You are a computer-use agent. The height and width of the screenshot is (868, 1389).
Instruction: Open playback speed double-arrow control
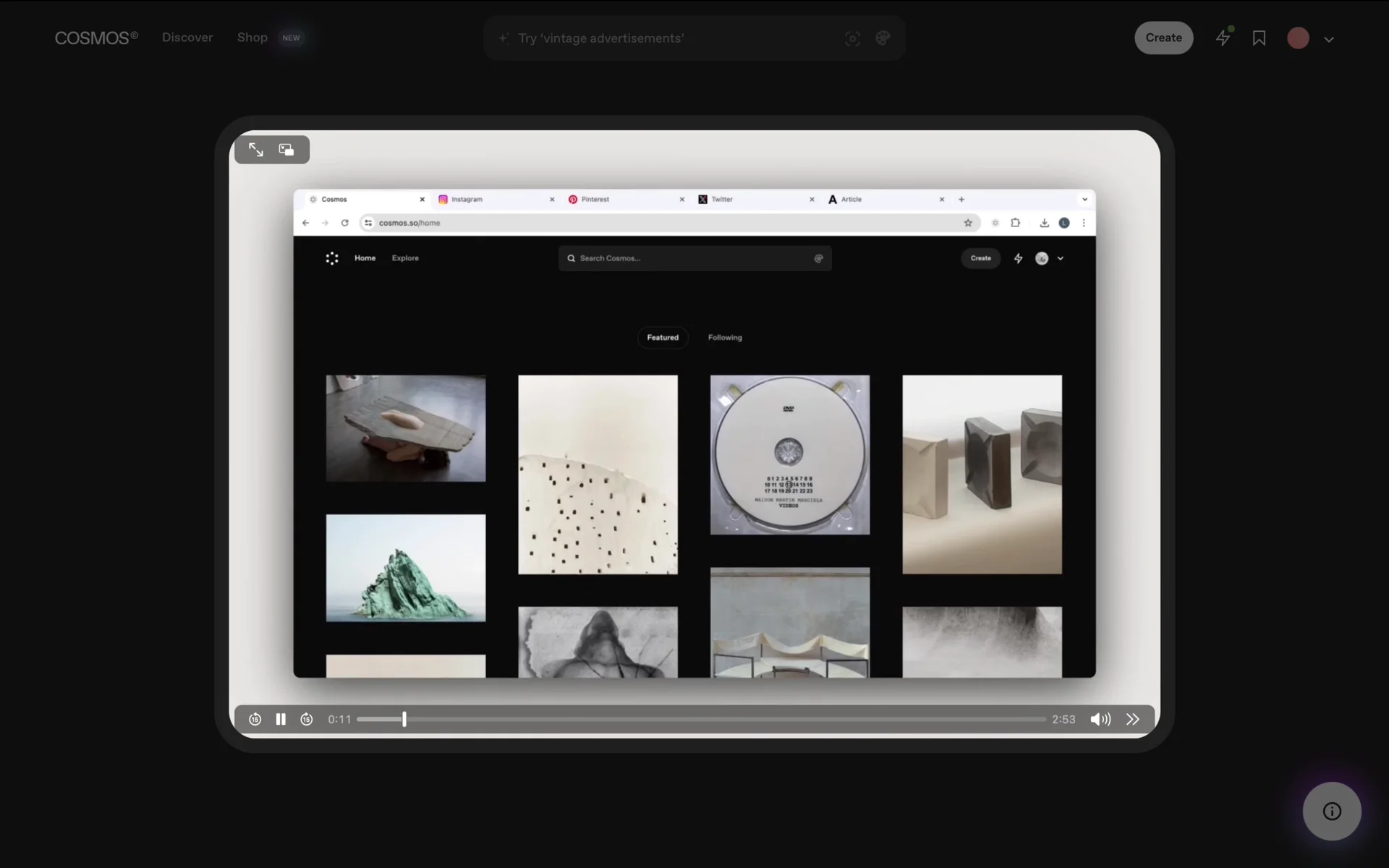coord(1133,719)
